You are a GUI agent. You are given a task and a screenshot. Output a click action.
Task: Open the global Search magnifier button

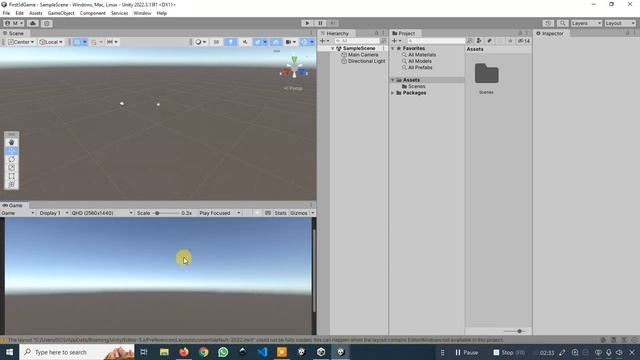562,23
